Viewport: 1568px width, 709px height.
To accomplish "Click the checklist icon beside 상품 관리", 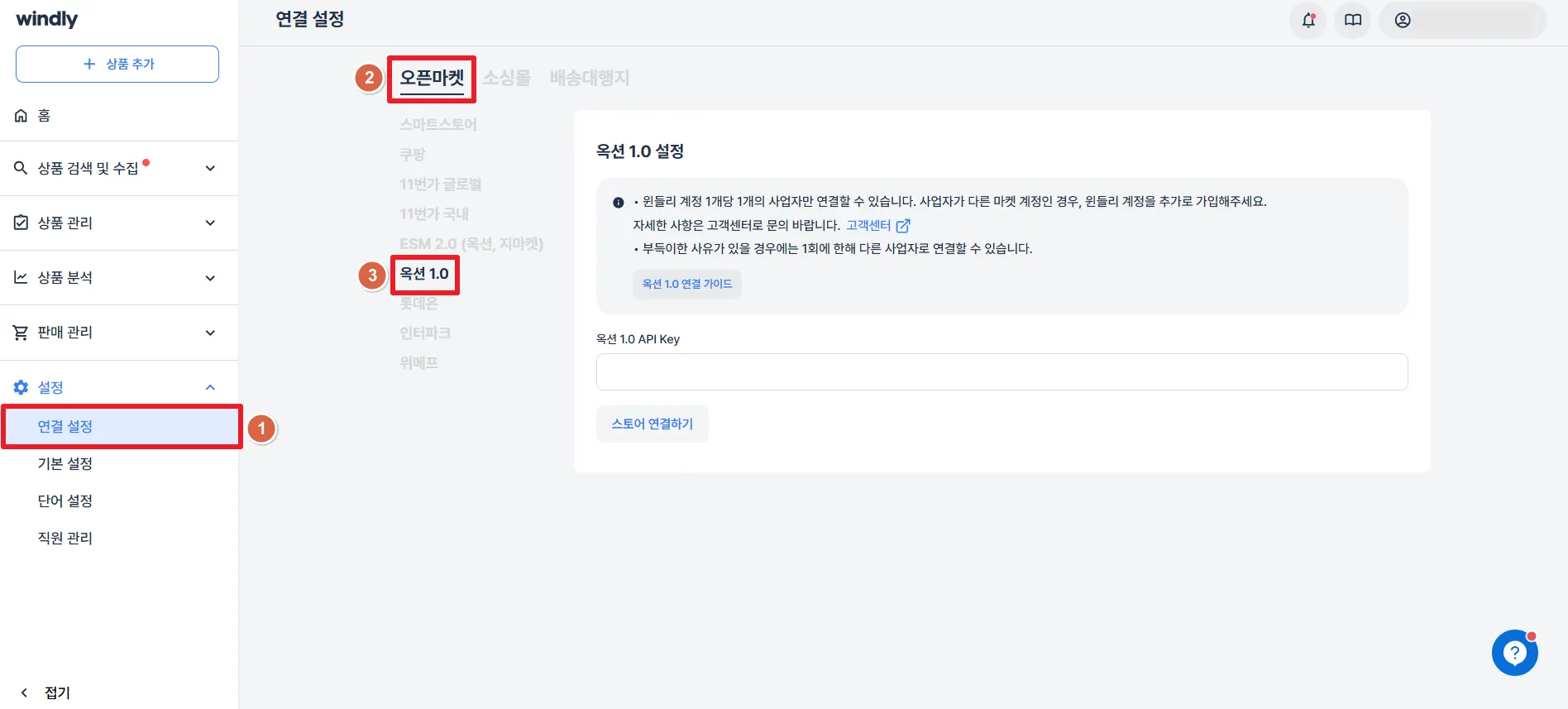I will pyautogui.click(x=22, y=223).
